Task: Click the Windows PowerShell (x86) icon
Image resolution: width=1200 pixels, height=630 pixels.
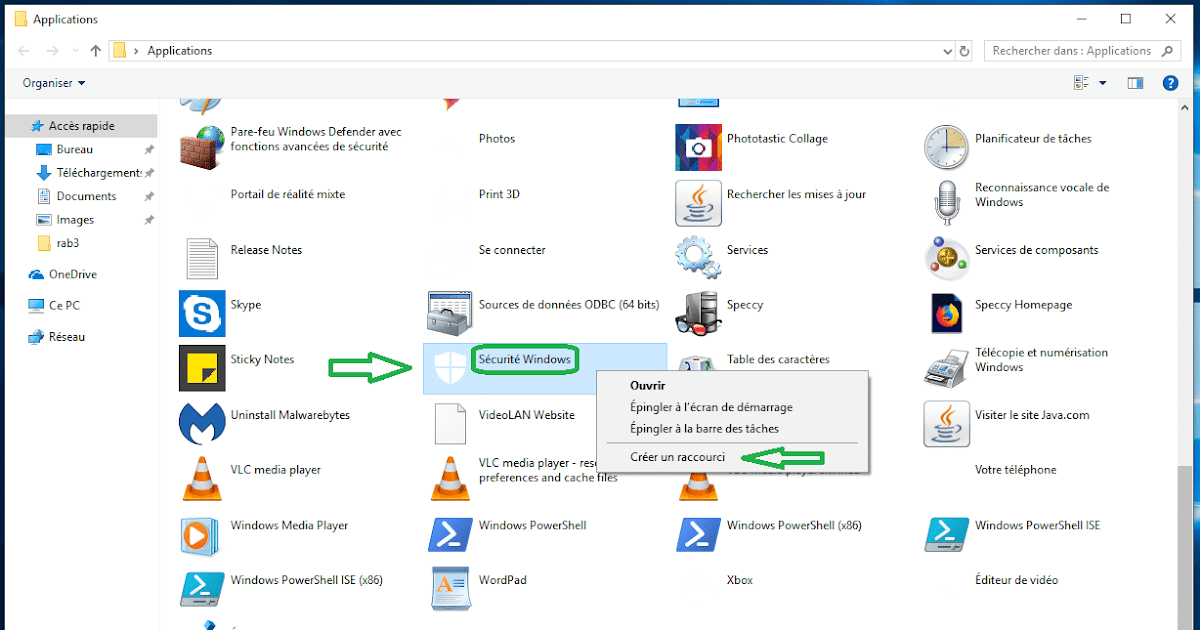Action: (x=698, y=534)
